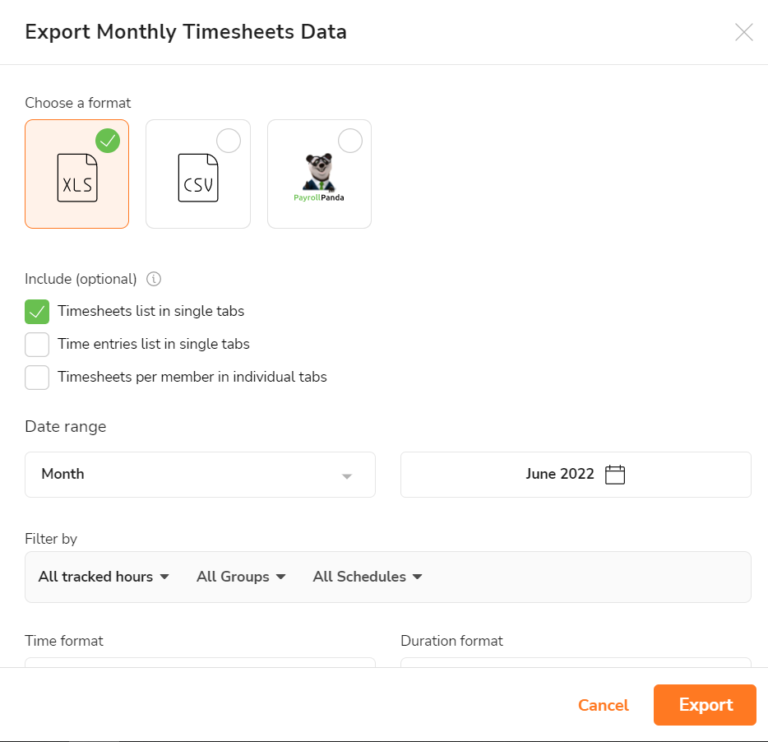This screenshot has width=768, height=742.
Task: Select the CSV radio circle
Action: pos(229,141)
